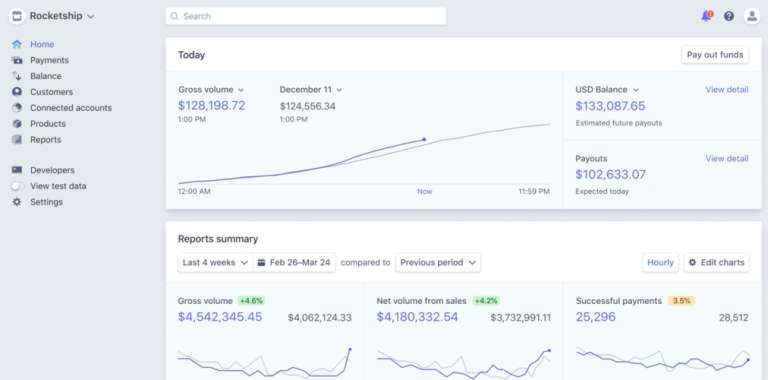
Task: Open notifications bell icon
Action: pos(706,16)
